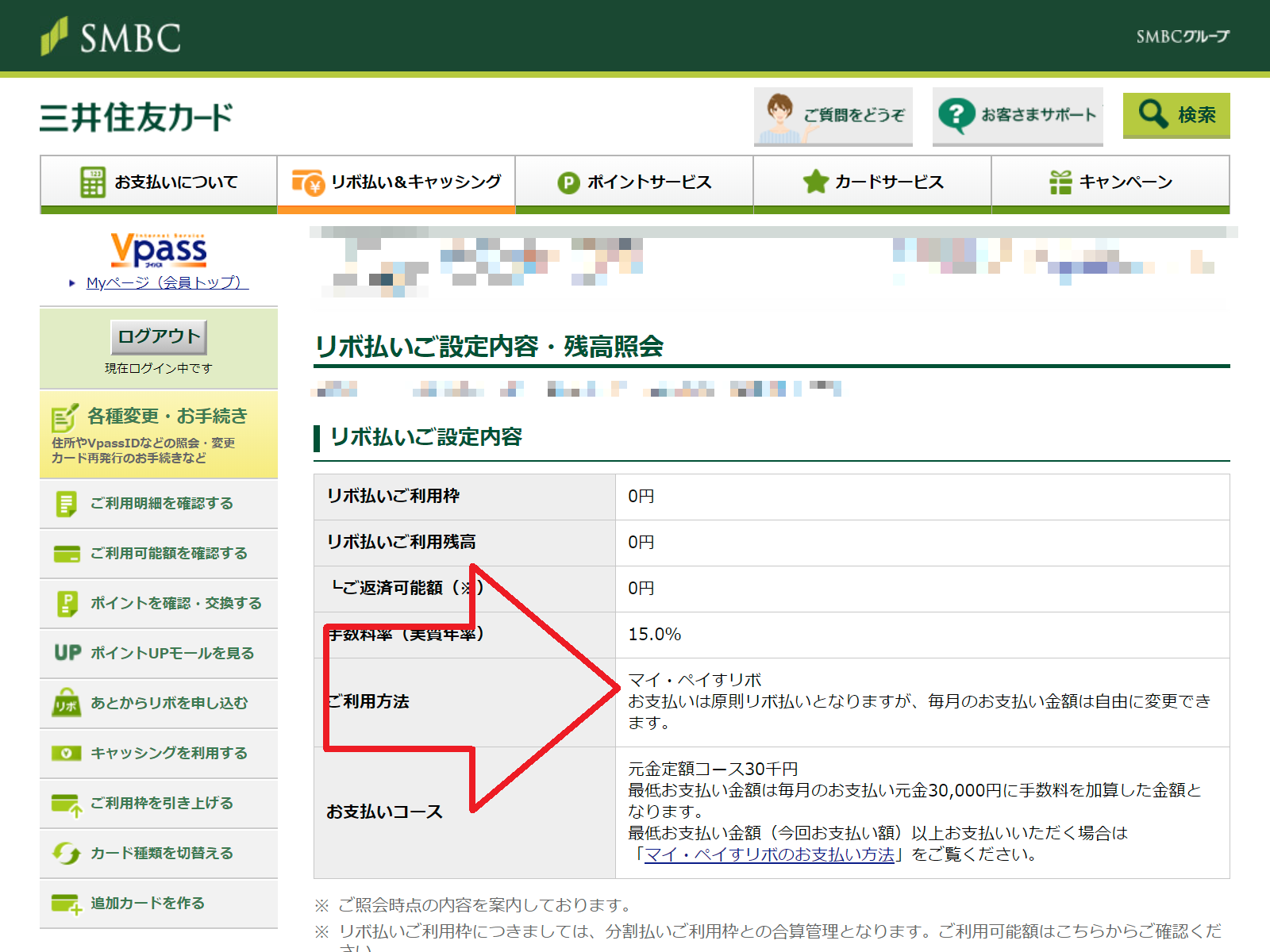Open カードサービス tab
The width and height of the screenshot is (1270, 952).
(872, 182)
